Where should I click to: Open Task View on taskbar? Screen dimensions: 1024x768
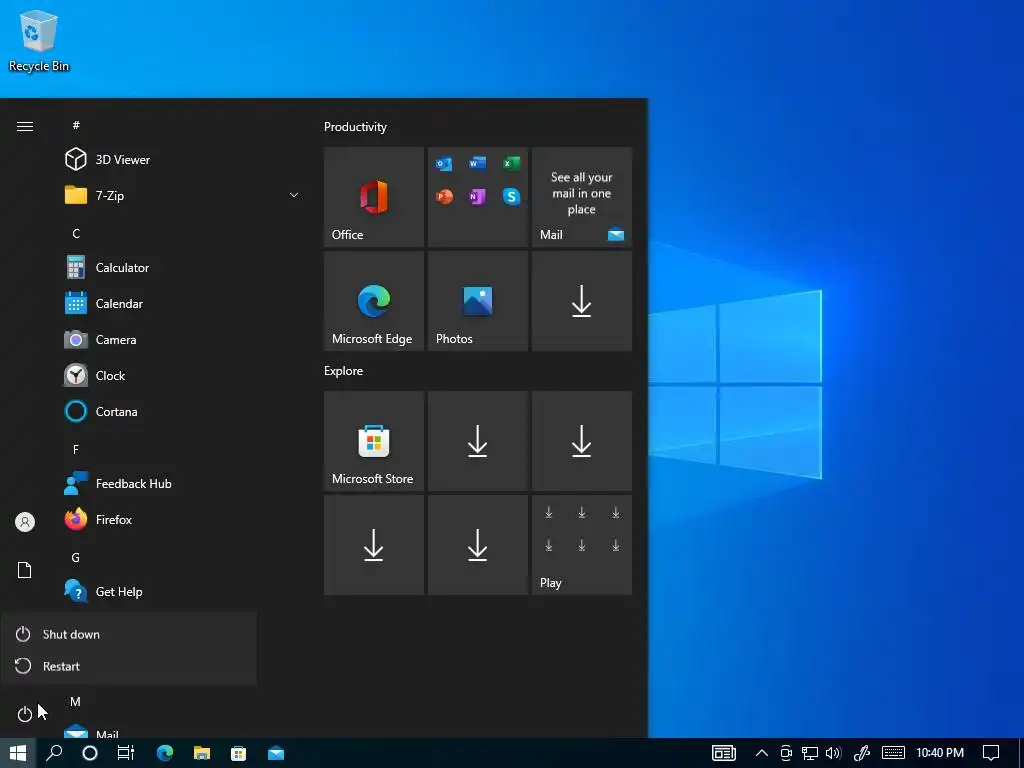125,753
